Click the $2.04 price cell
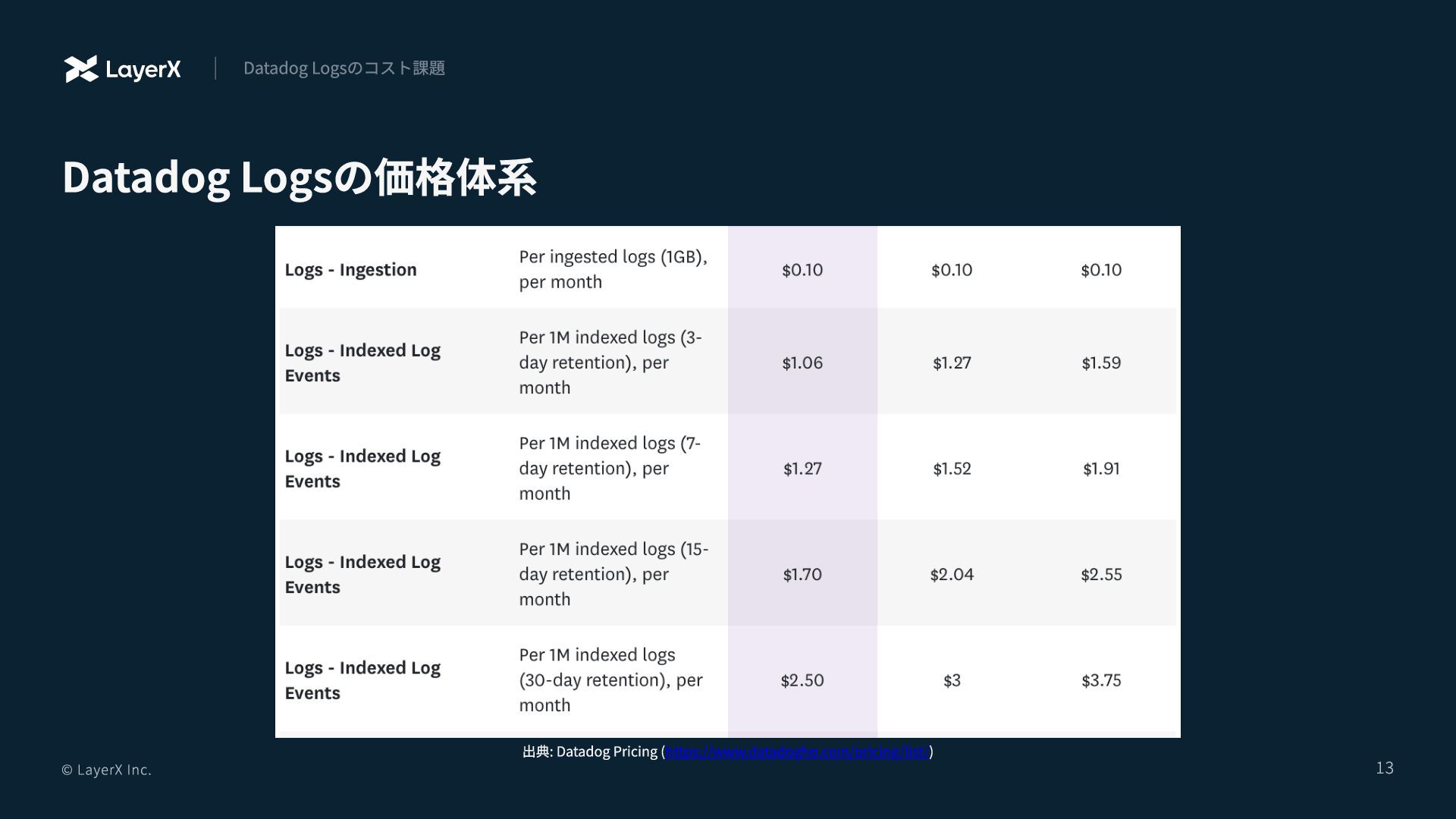1456x819 pixels. click(x=952, y=574)
